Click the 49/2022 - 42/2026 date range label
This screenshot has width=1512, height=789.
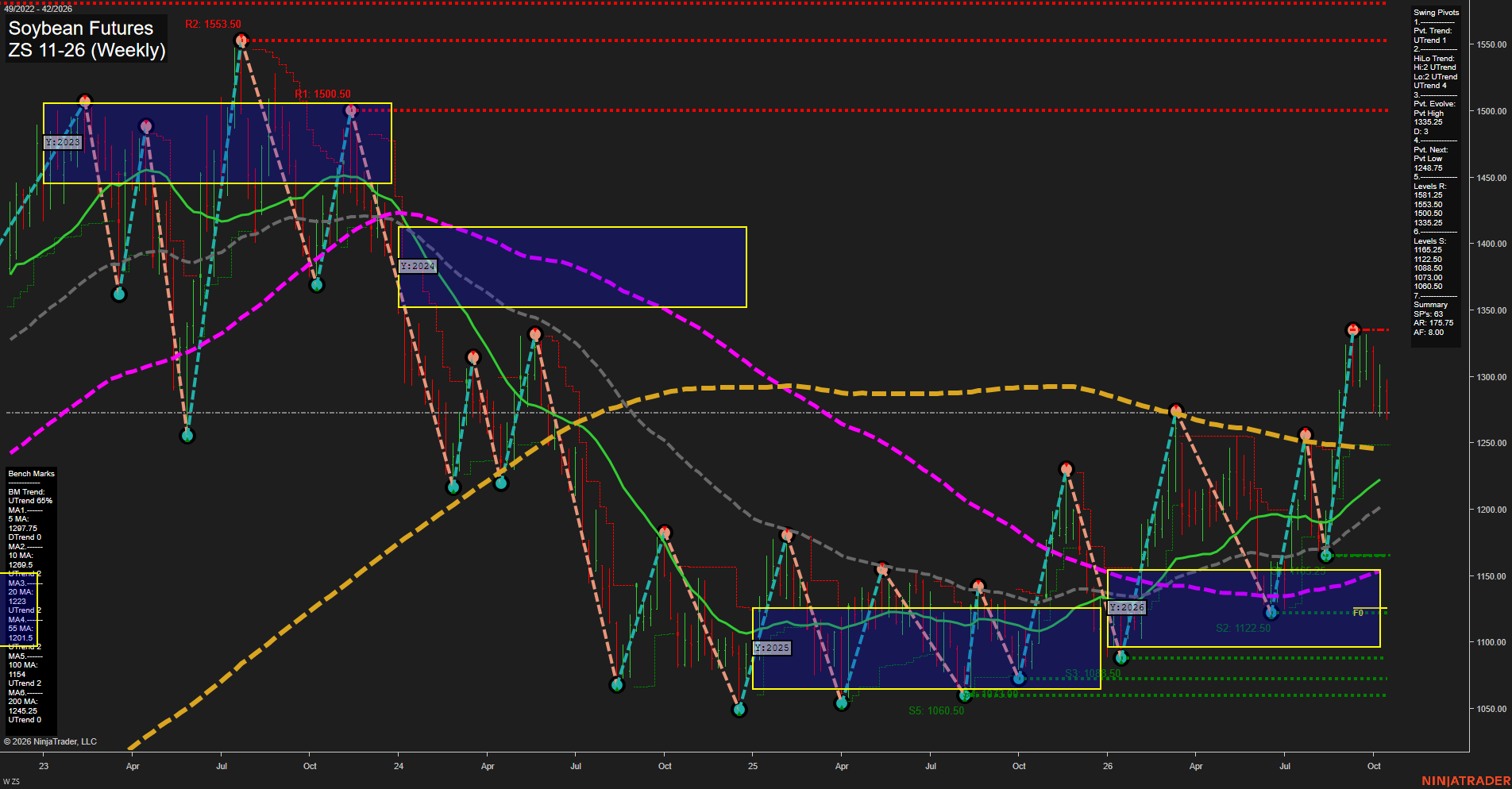click(x=37, y=9)
